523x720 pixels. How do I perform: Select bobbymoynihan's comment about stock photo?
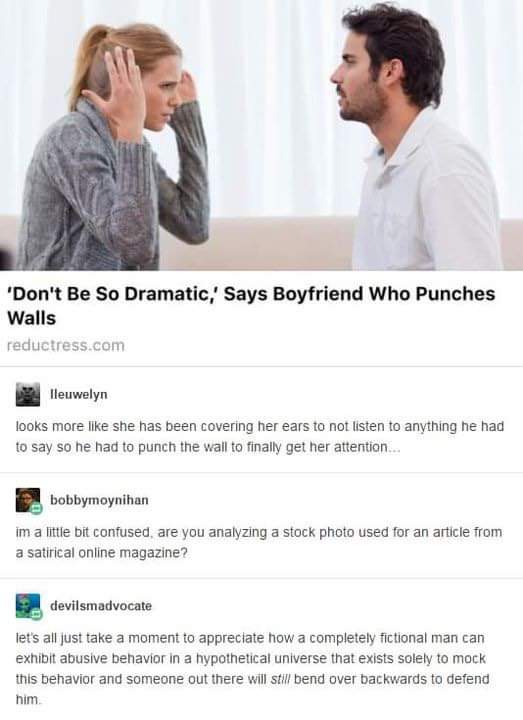coord(259,542)
